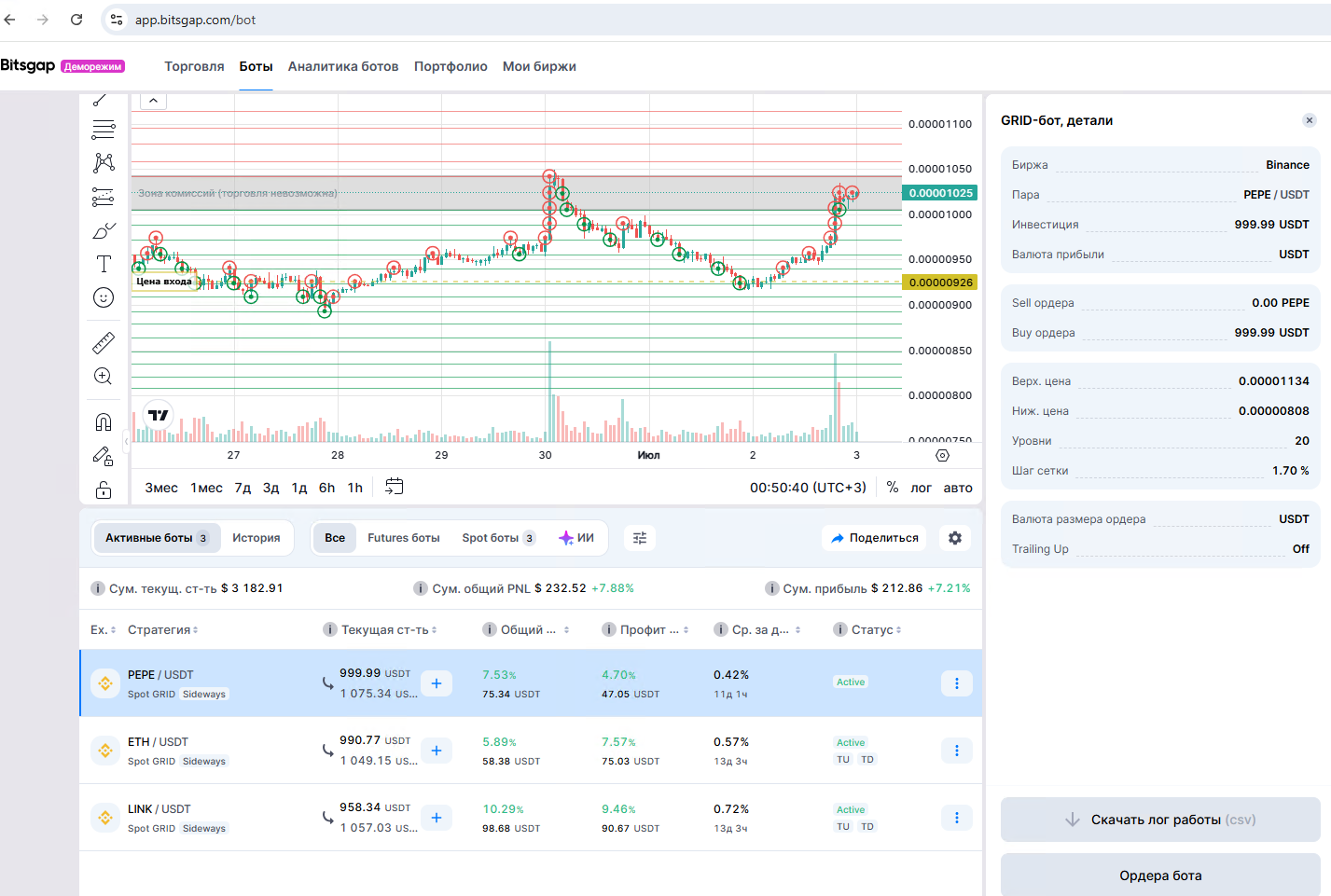Sort table by Текущая ст-ть column
This screenshot has width=1331, height=896.
coord(389,630)
